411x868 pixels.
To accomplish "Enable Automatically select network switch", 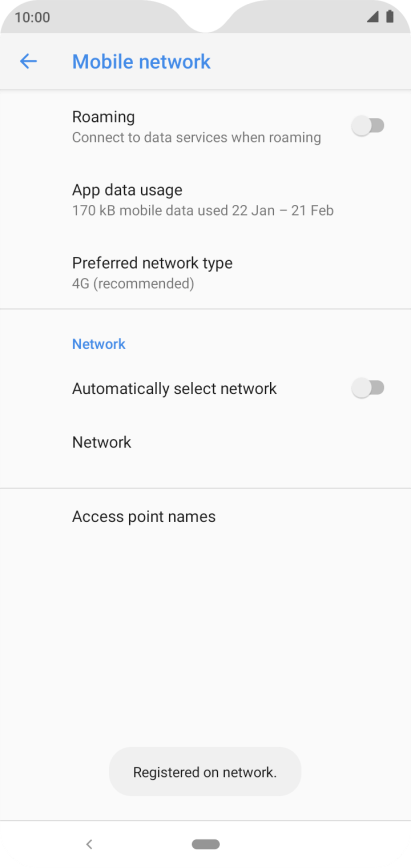I will pyautogui.click(x=368, y=388).
